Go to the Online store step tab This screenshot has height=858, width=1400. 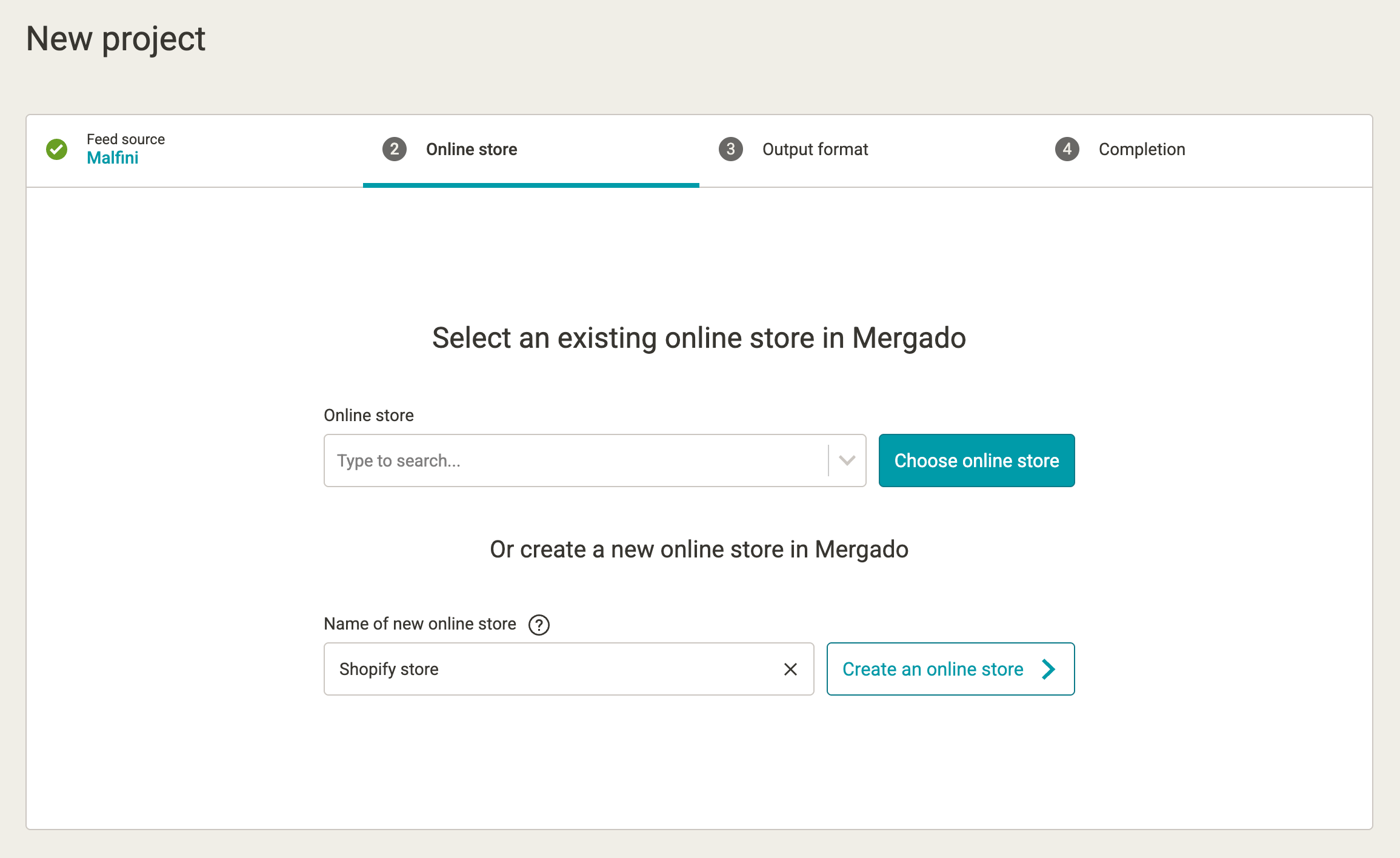[531, 150]
